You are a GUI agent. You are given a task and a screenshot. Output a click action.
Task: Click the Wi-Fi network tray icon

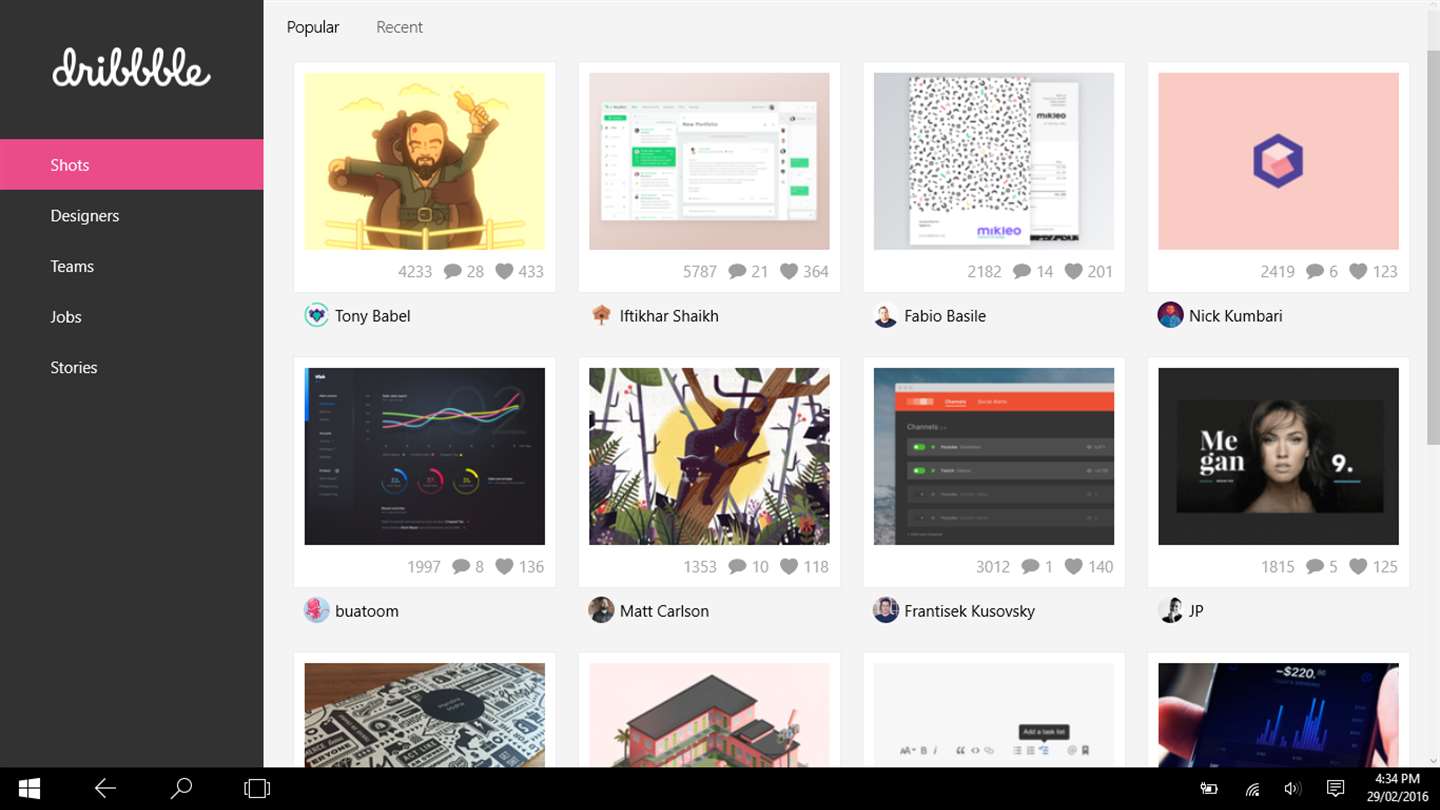[x=1251, y=789]
